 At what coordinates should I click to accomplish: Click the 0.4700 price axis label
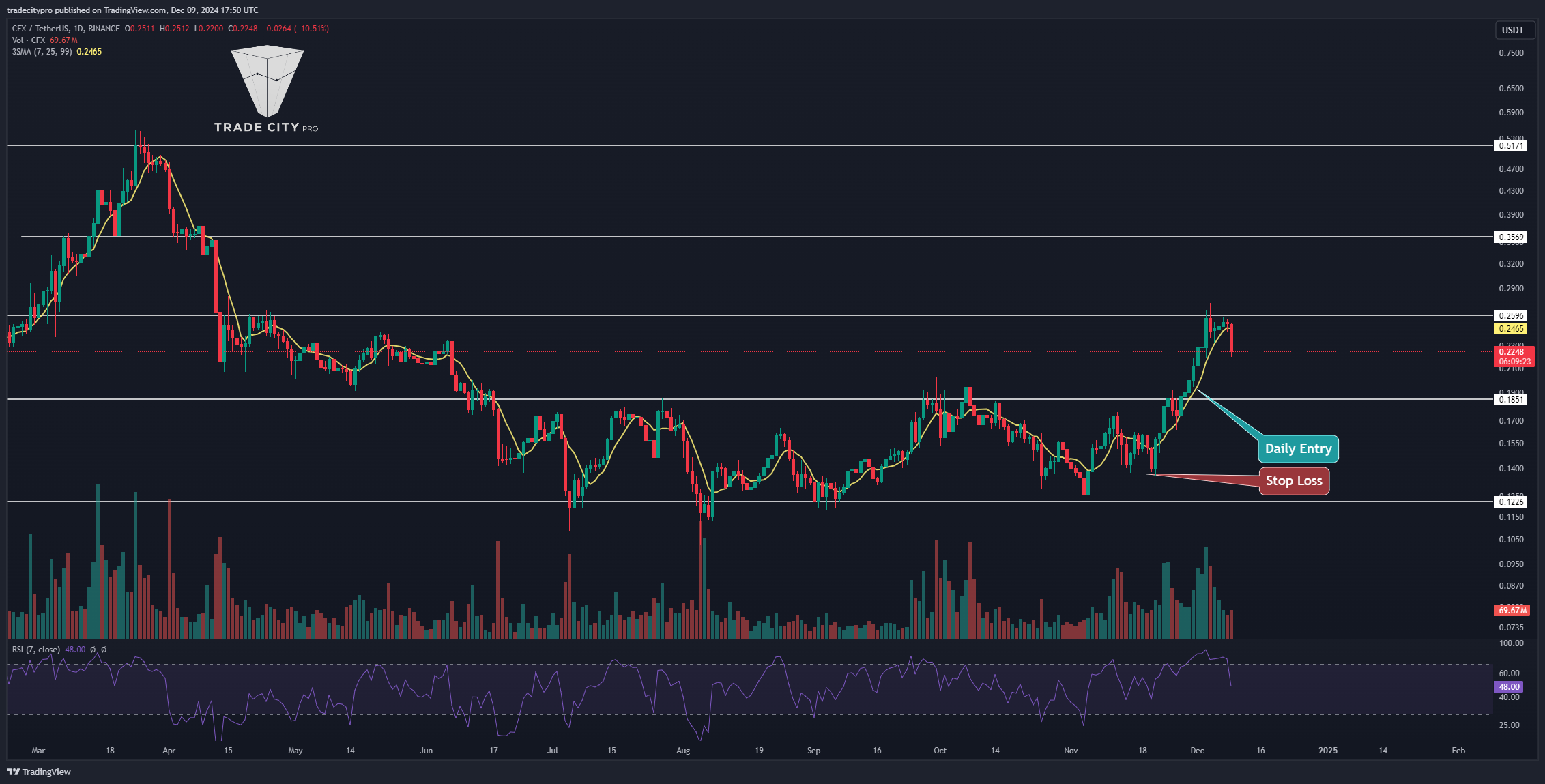tap(1511, 169)
